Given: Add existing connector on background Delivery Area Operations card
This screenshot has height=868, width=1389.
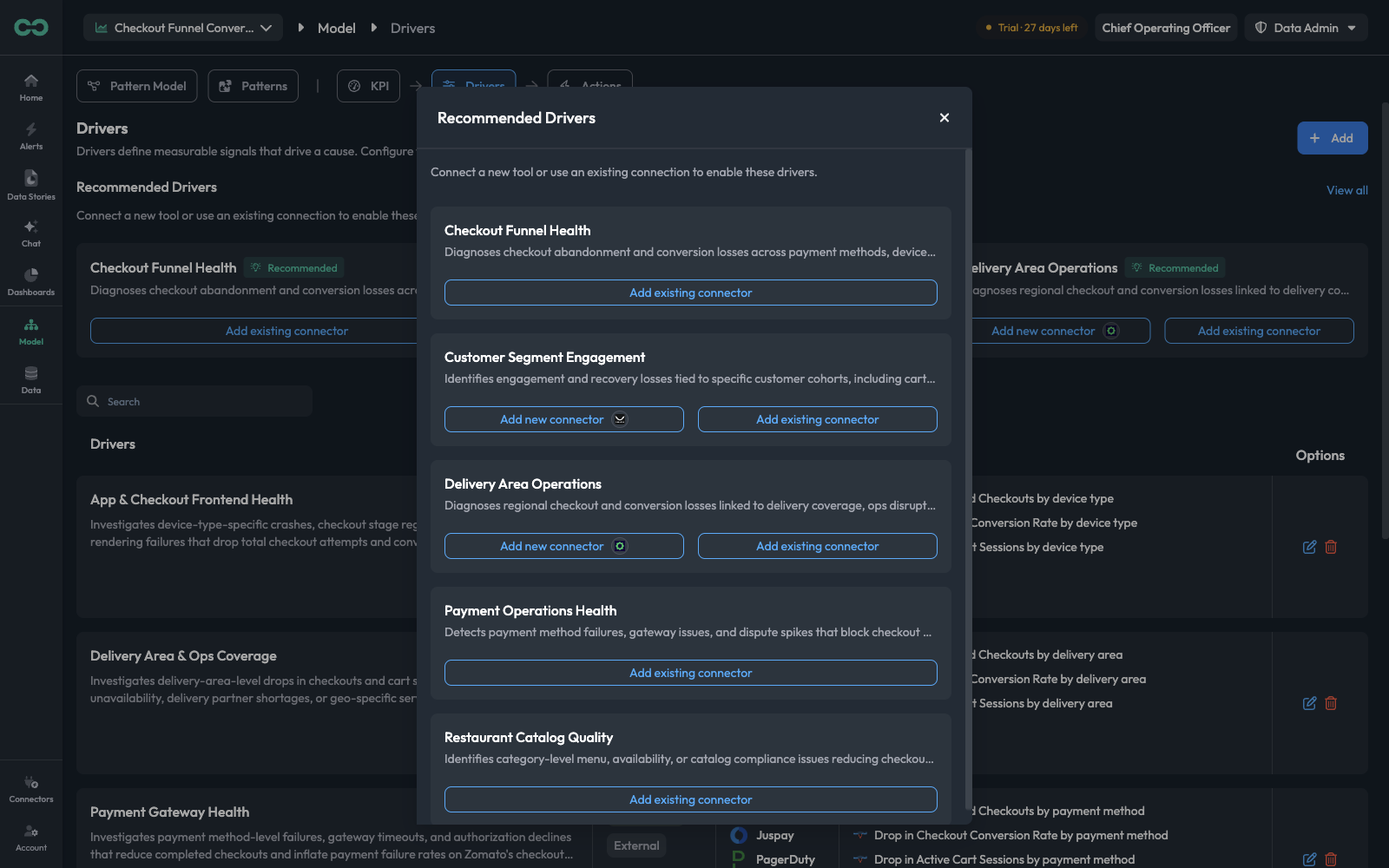Looking at the screenshot, I should [1259, 331].
